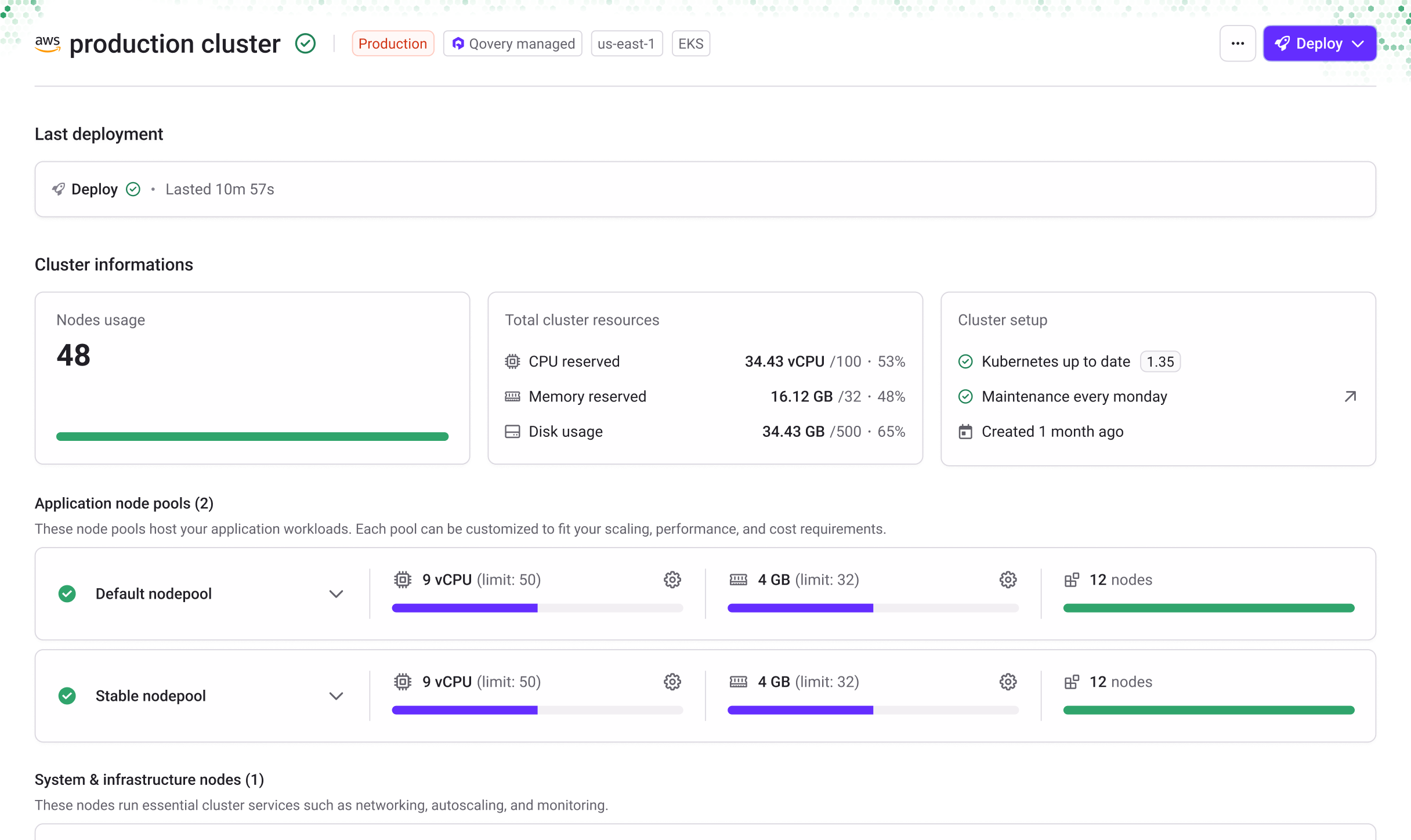Screen dimensions: 1411x840
Task: Click the last deployment success check icon
Action: coord(133,189)
